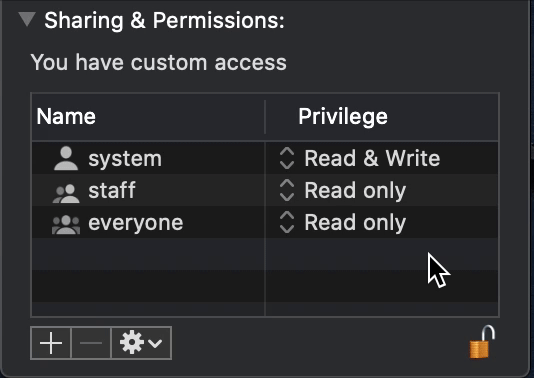
Task: Open the gear action menu
Action: pos(141,343)
